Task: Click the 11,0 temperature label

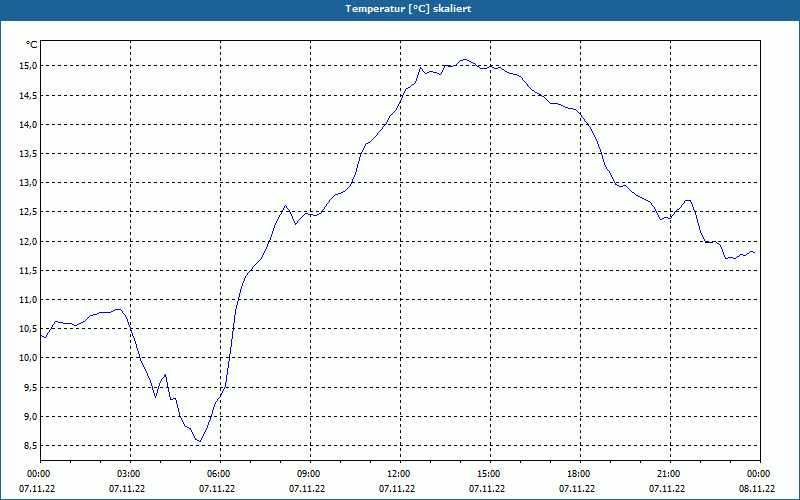Action: tap(29, 299)
